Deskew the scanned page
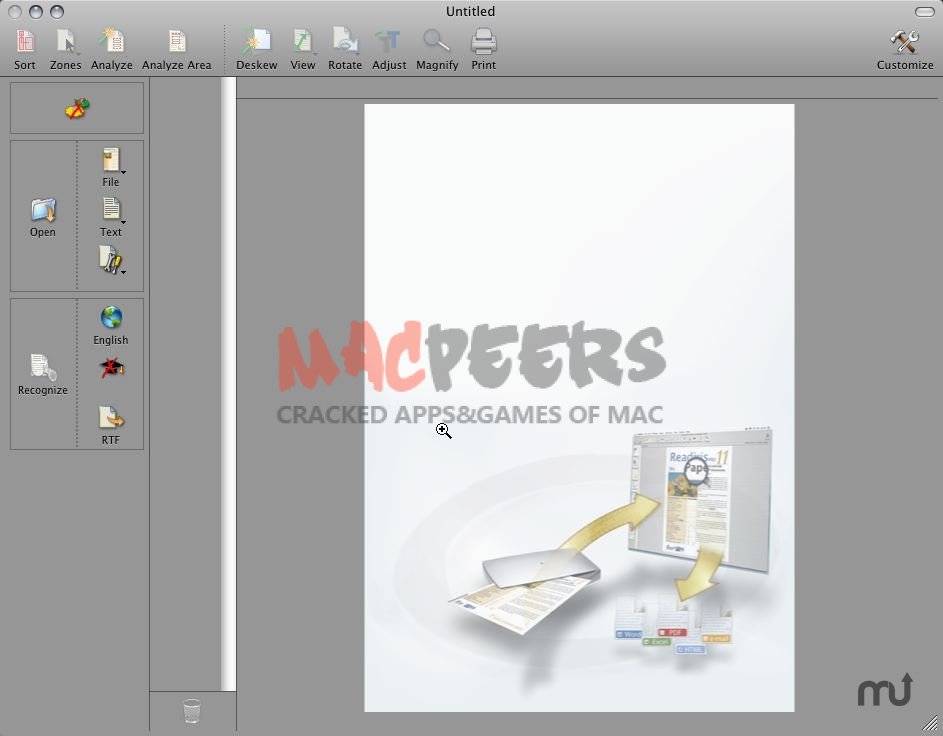943x736 pixels. tap(257, 48)
